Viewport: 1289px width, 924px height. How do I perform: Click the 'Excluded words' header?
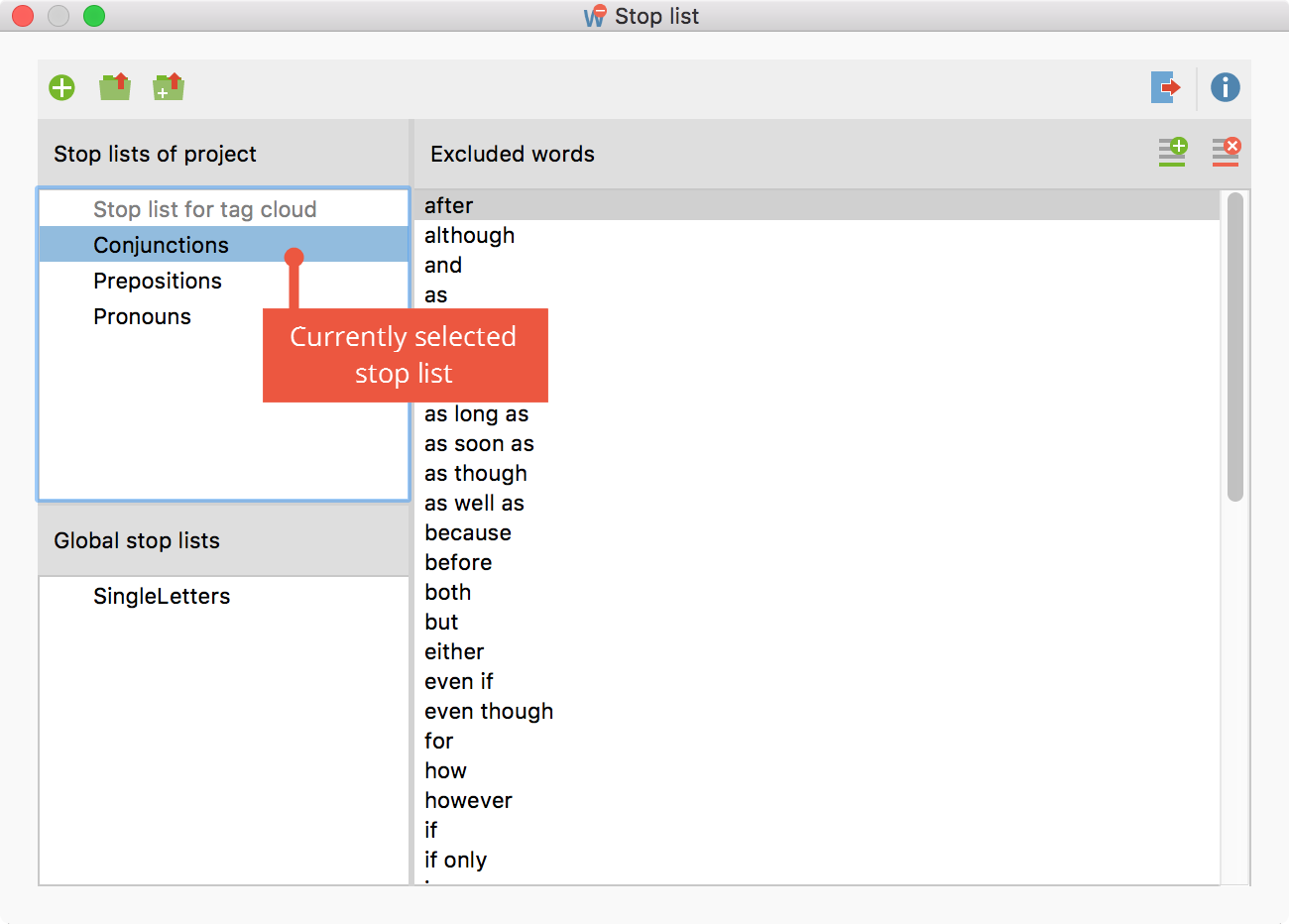click(x=513, y=154)
